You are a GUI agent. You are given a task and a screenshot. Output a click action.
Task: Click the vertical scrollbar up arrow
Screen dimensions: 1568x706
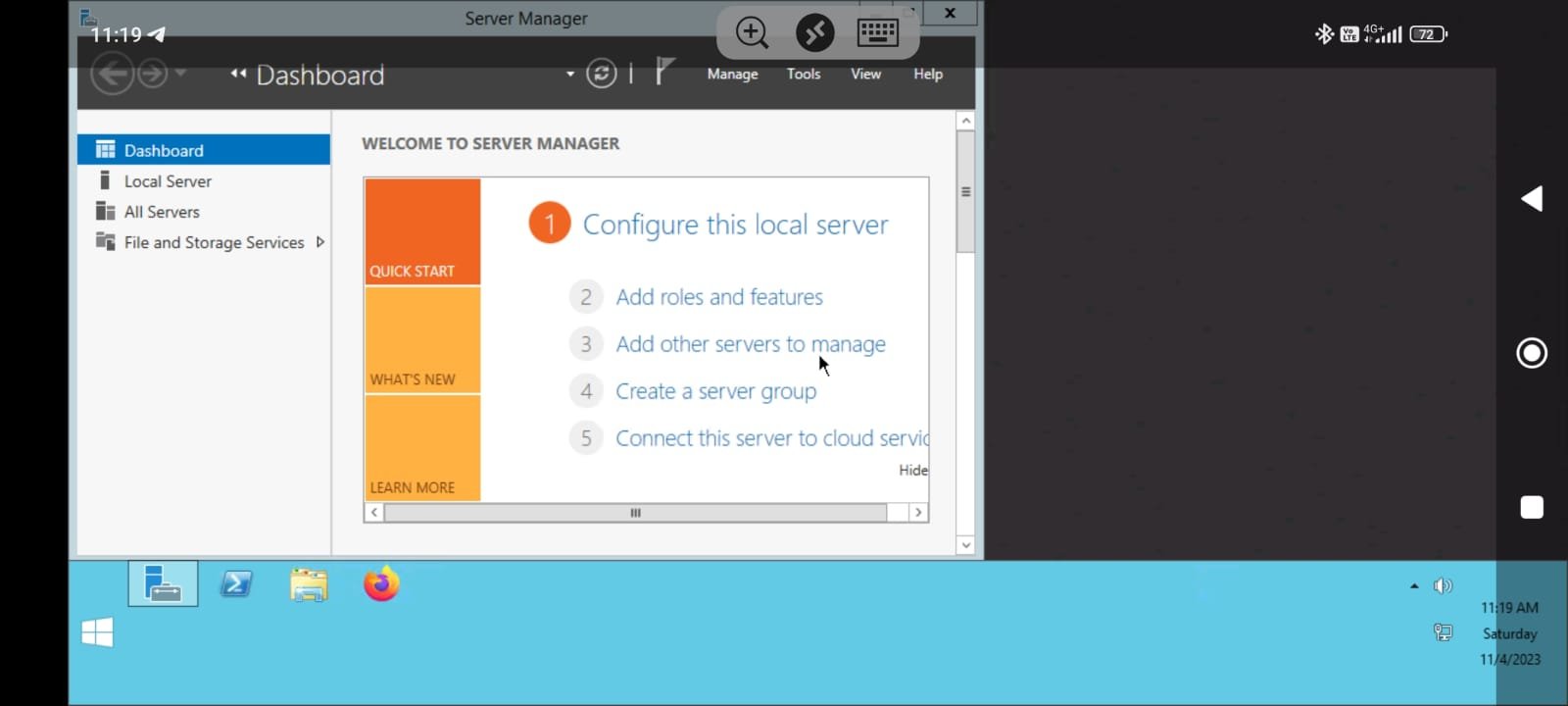click(966, 121)
